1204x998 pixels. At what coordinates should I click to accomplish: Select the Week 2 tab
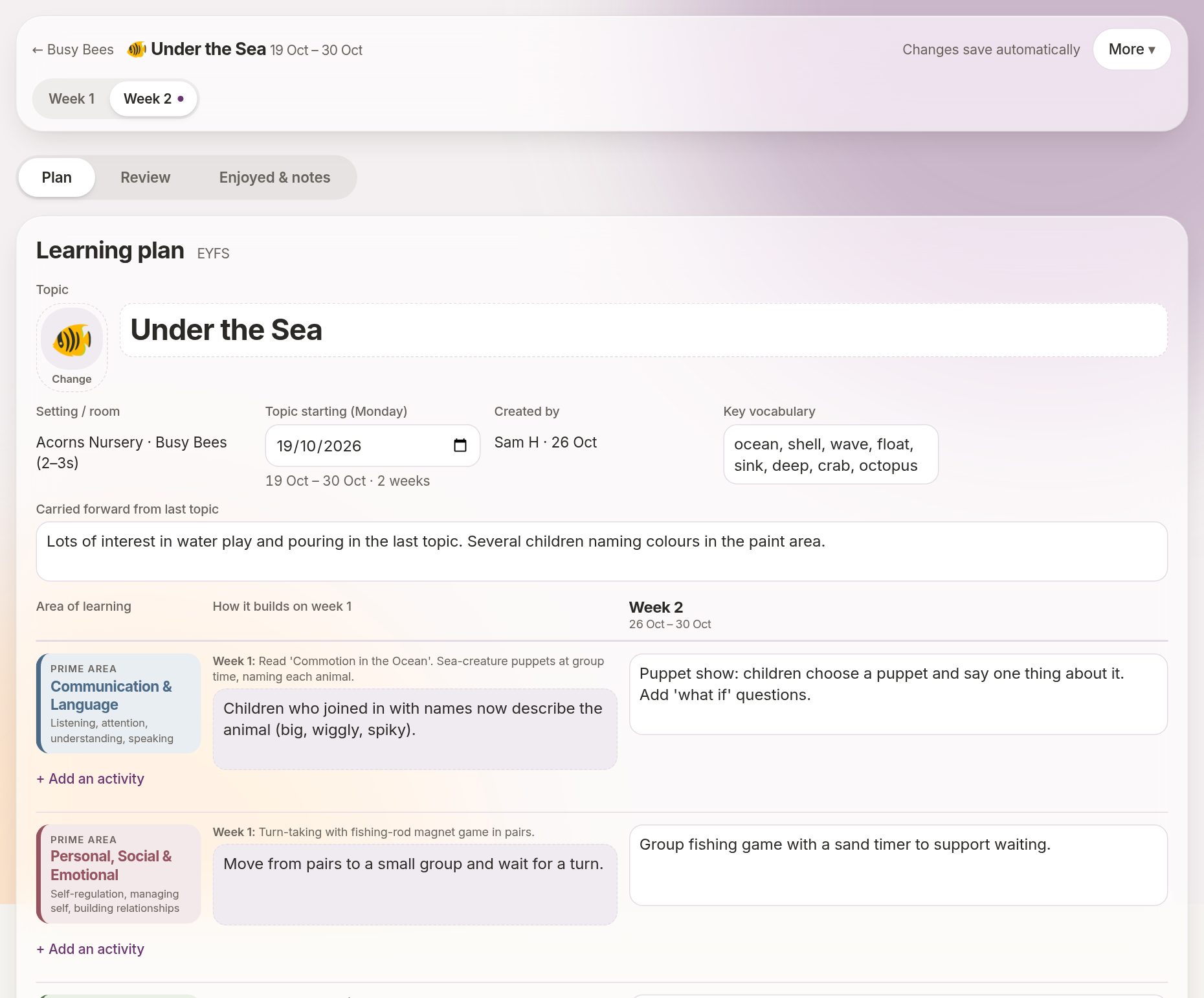(x=153, y=98)
